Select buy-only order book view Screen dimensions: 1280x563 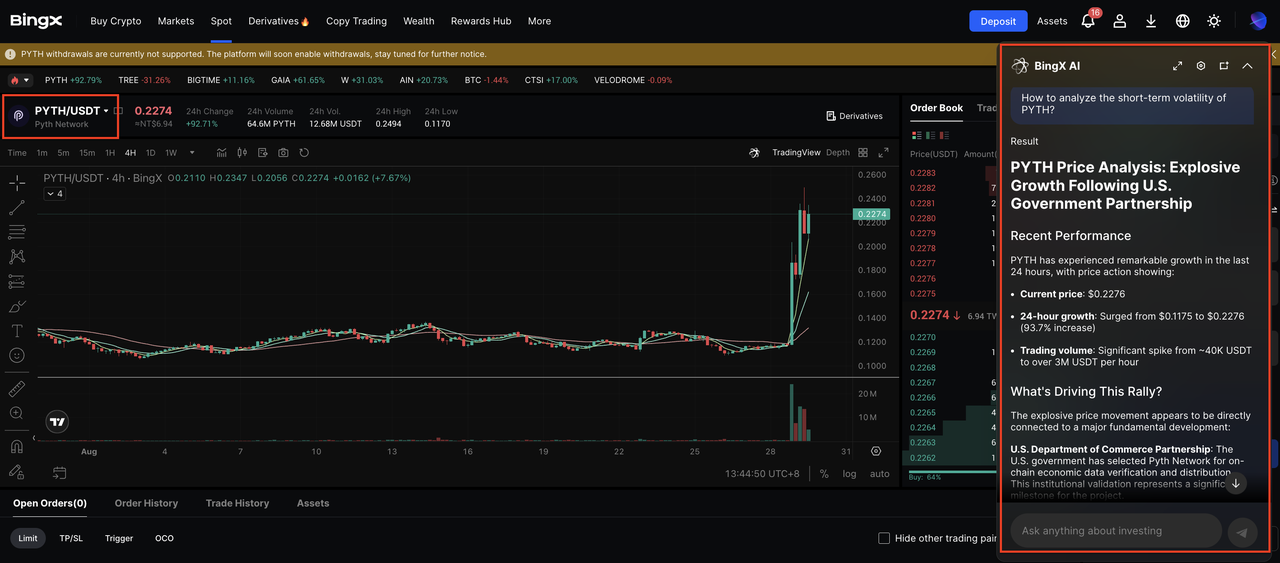(933, 135)
